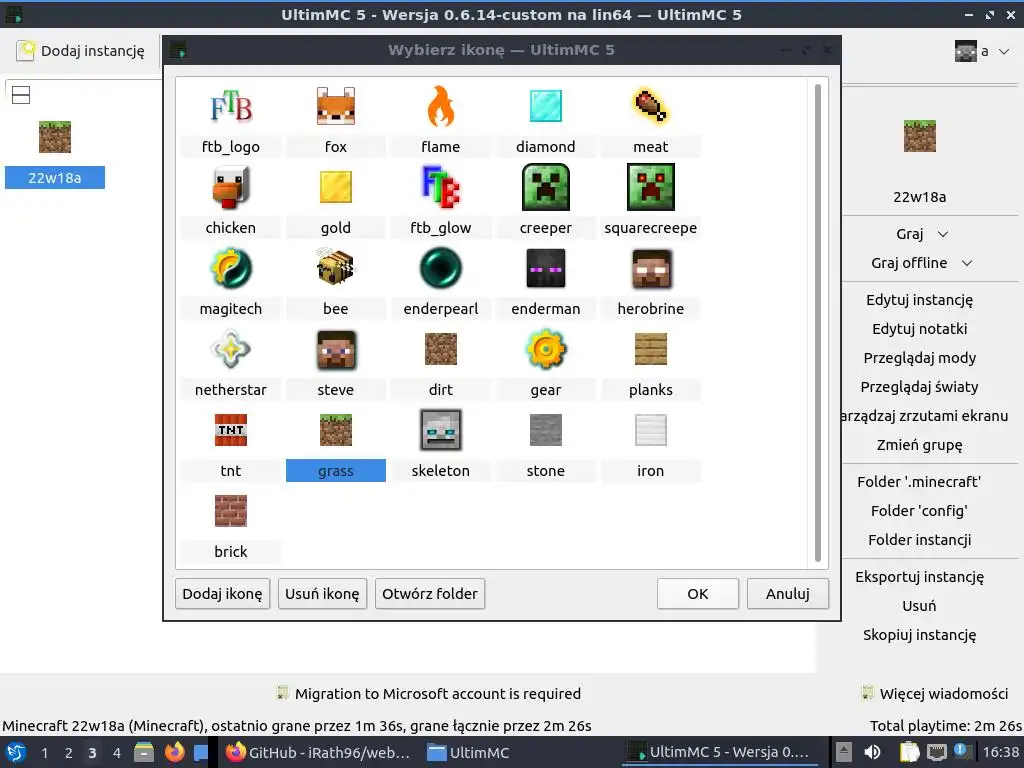Expand the Graj dropdown arrow

tap(943, 234)
